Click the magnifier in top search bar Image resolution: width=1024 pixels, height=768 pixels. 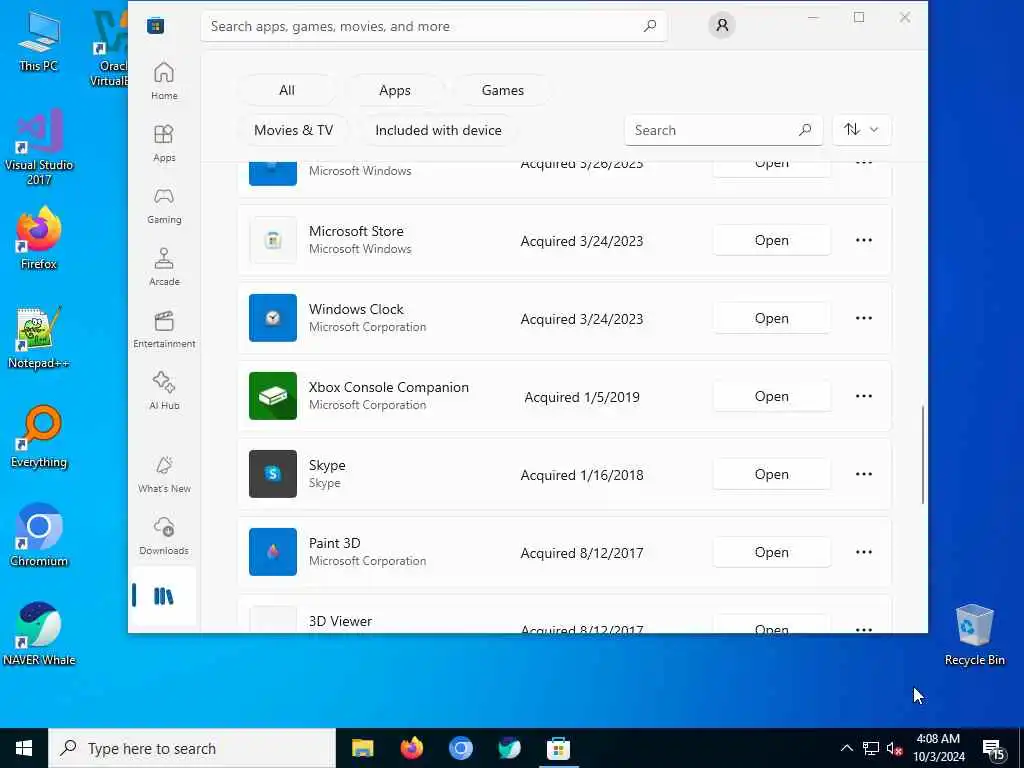pos(650,26)
